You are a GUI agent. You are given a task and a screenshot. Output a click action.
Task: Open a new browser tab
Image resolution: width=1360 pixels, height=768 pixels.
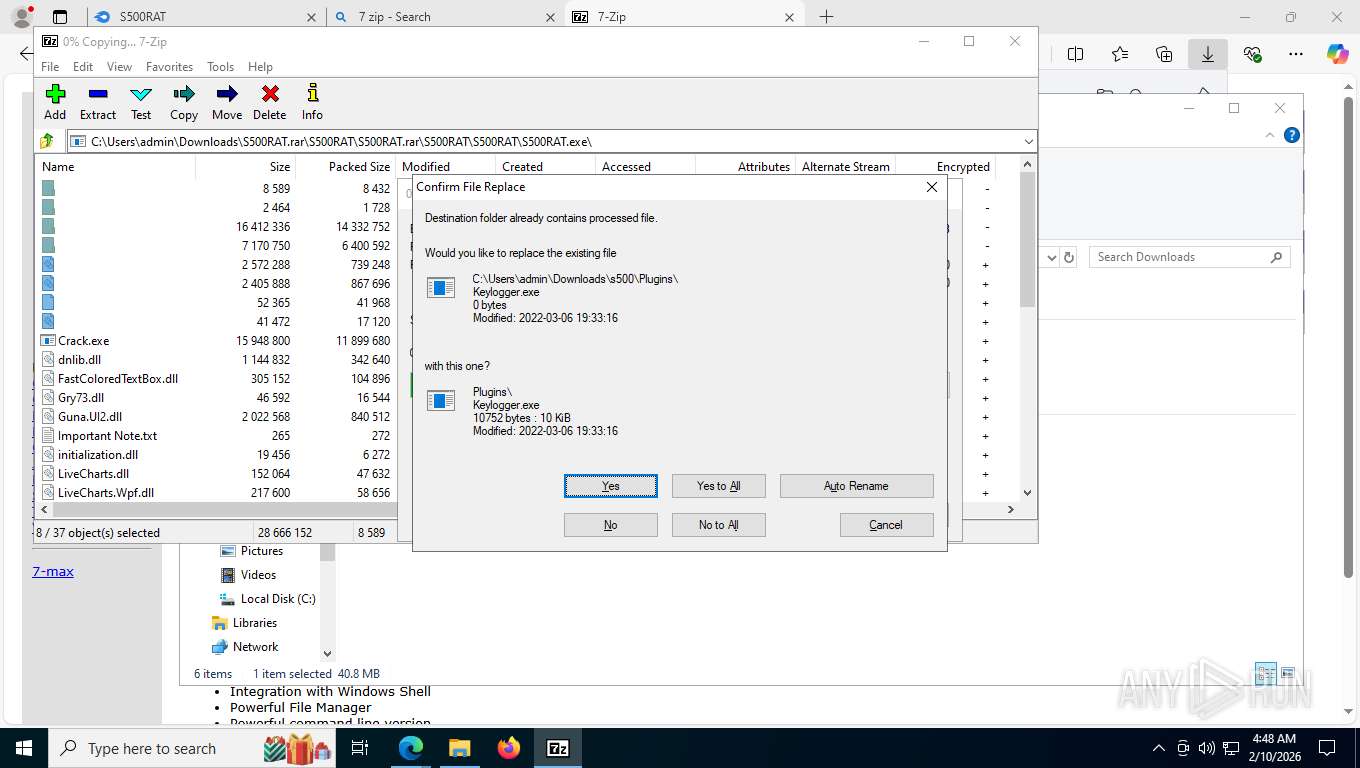826,17
